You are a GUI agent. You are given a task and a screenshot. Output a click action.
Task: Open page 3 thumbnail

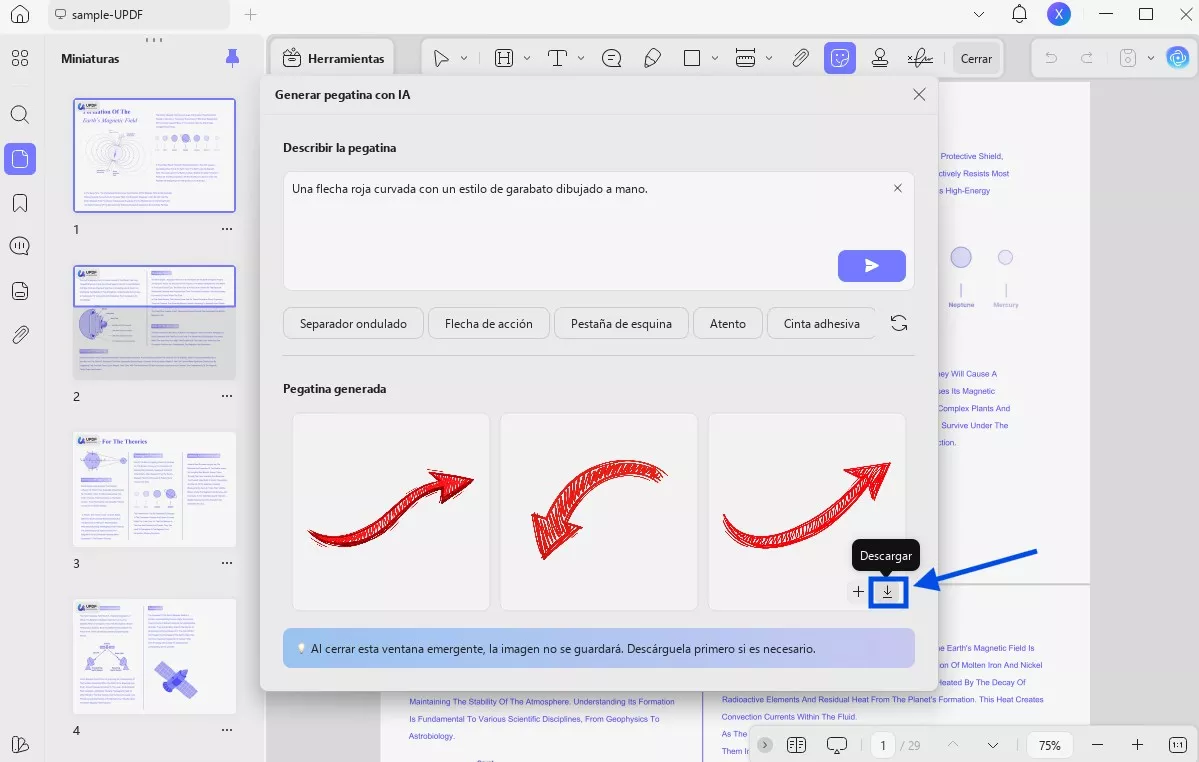(x=154, y=489)
